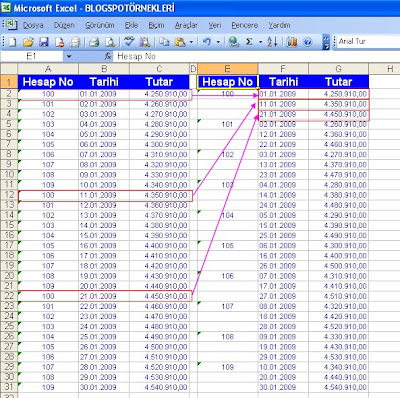Open Print Preview from the toolbar
The height and width of the screenshot is (398, 400).
[x=110, y=42]
